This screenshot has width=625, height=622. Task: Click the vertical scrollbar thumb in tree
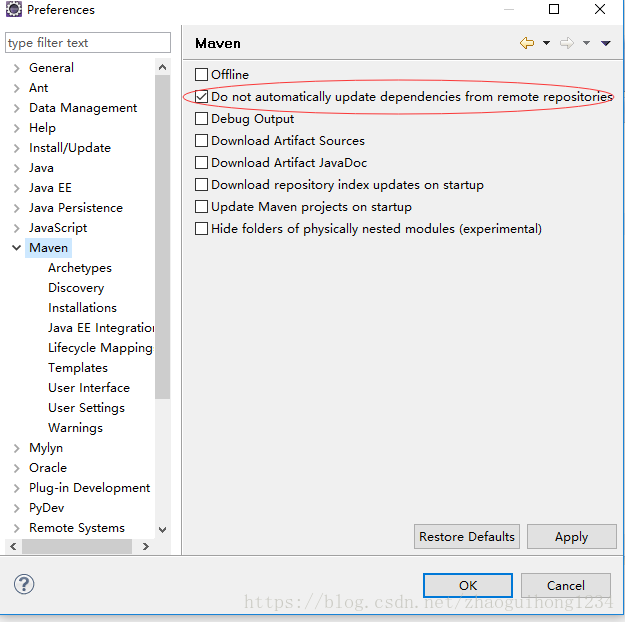[x=162, y=237]
